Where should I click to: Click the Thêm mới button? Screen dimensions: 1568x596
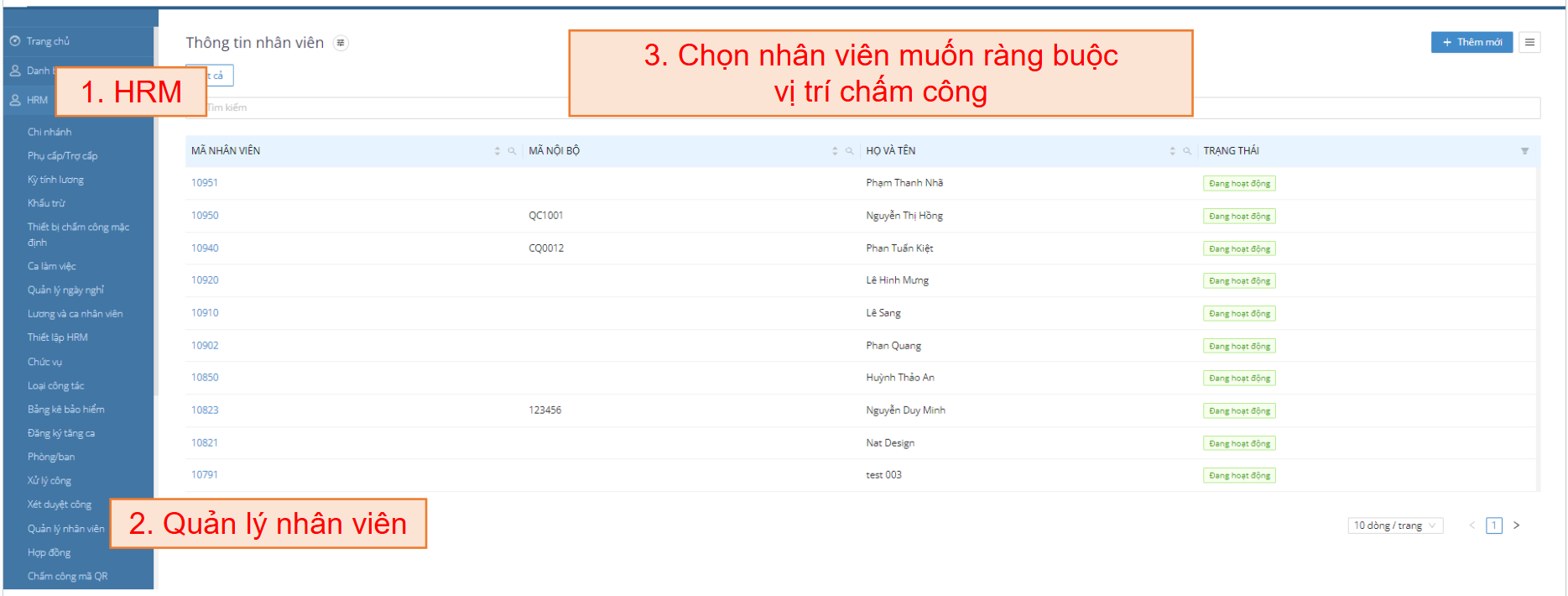(x=1471, y=42)
